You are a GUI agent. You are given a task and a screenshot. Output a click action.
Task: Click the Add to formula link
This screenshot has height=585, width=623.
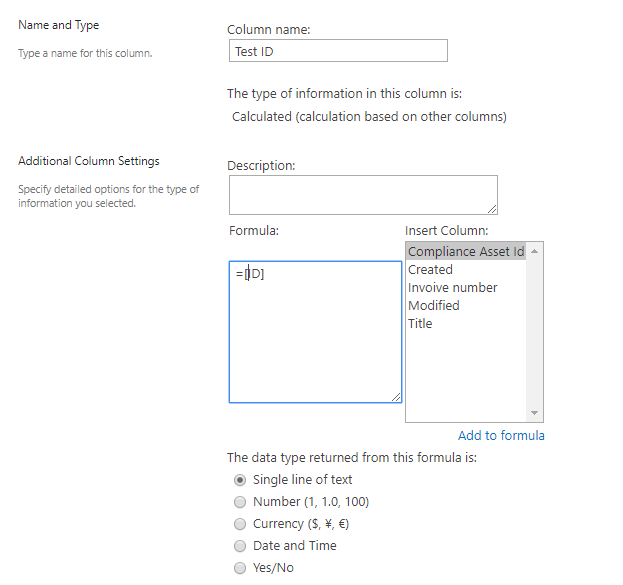coord(501,436)
